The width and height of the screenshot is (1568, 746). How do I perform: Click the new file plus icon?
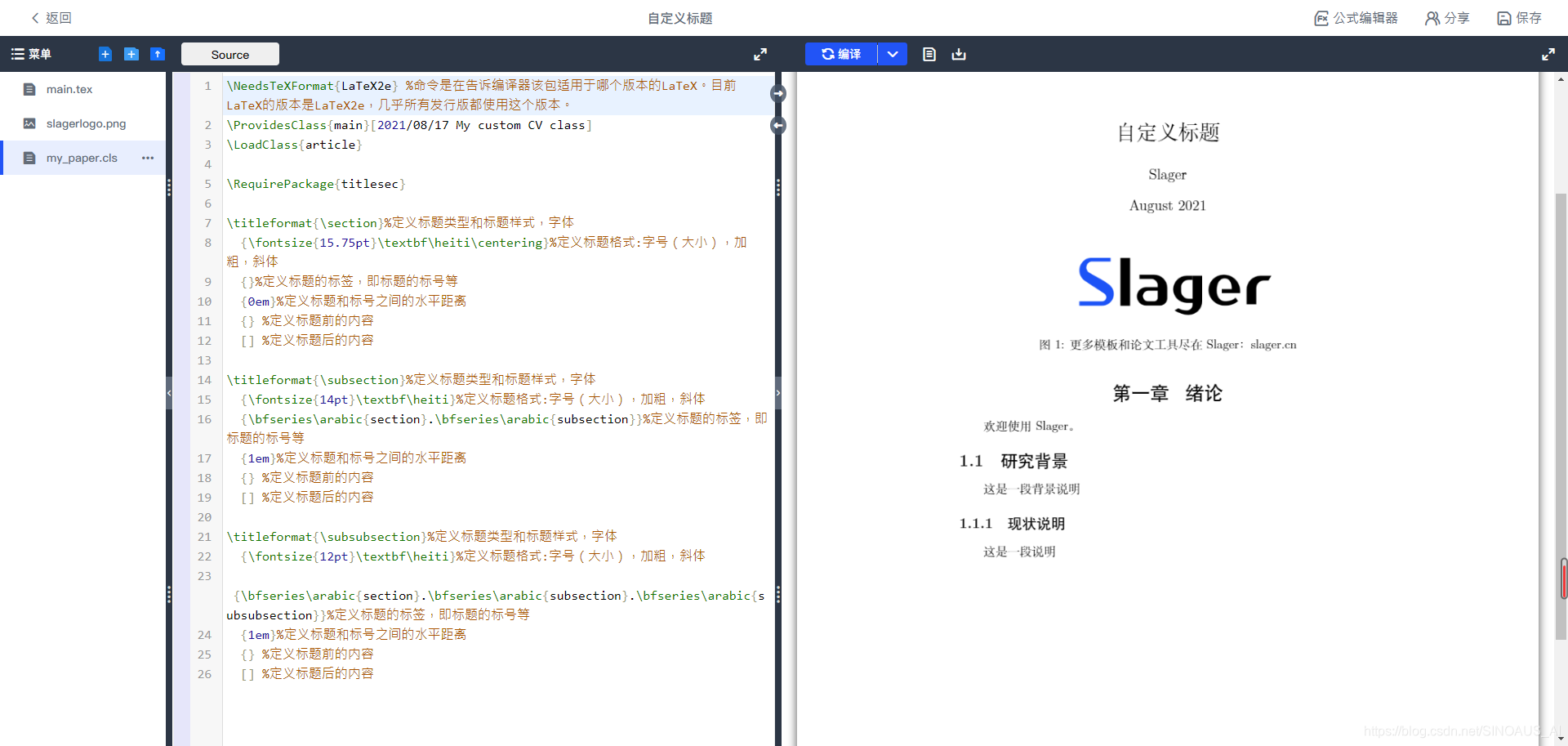coord(105,54)
